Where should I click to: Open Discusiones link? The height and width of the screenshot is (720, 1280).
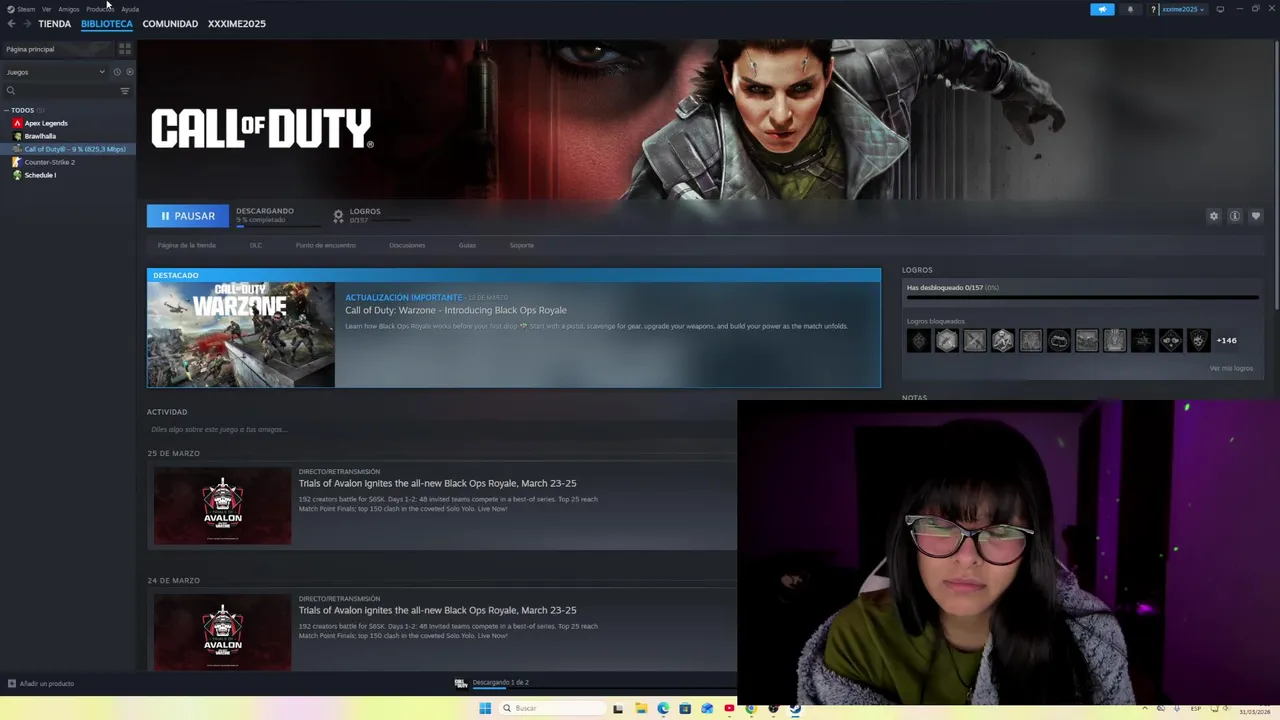407,245
